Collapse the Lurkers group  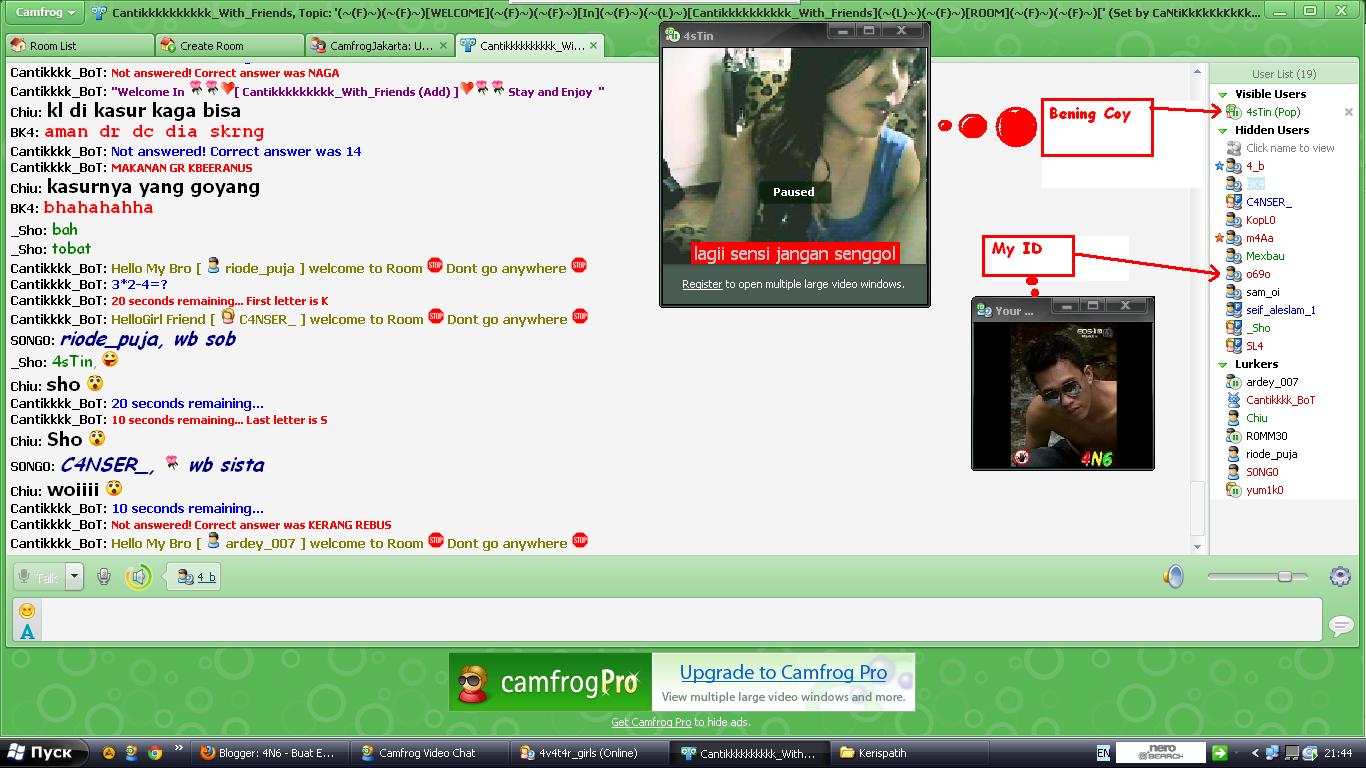tap(1222, 364)
